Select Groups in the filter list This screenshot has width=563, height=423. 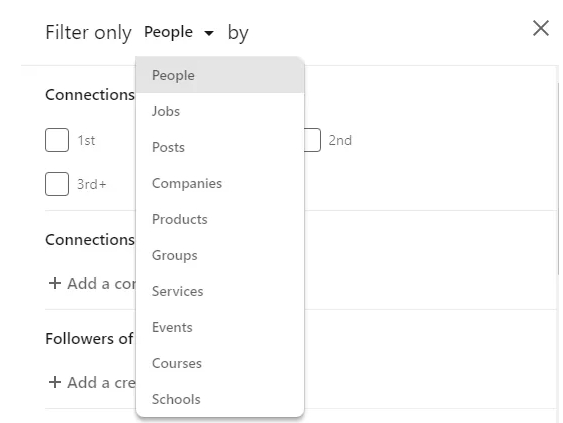point(220,255)
